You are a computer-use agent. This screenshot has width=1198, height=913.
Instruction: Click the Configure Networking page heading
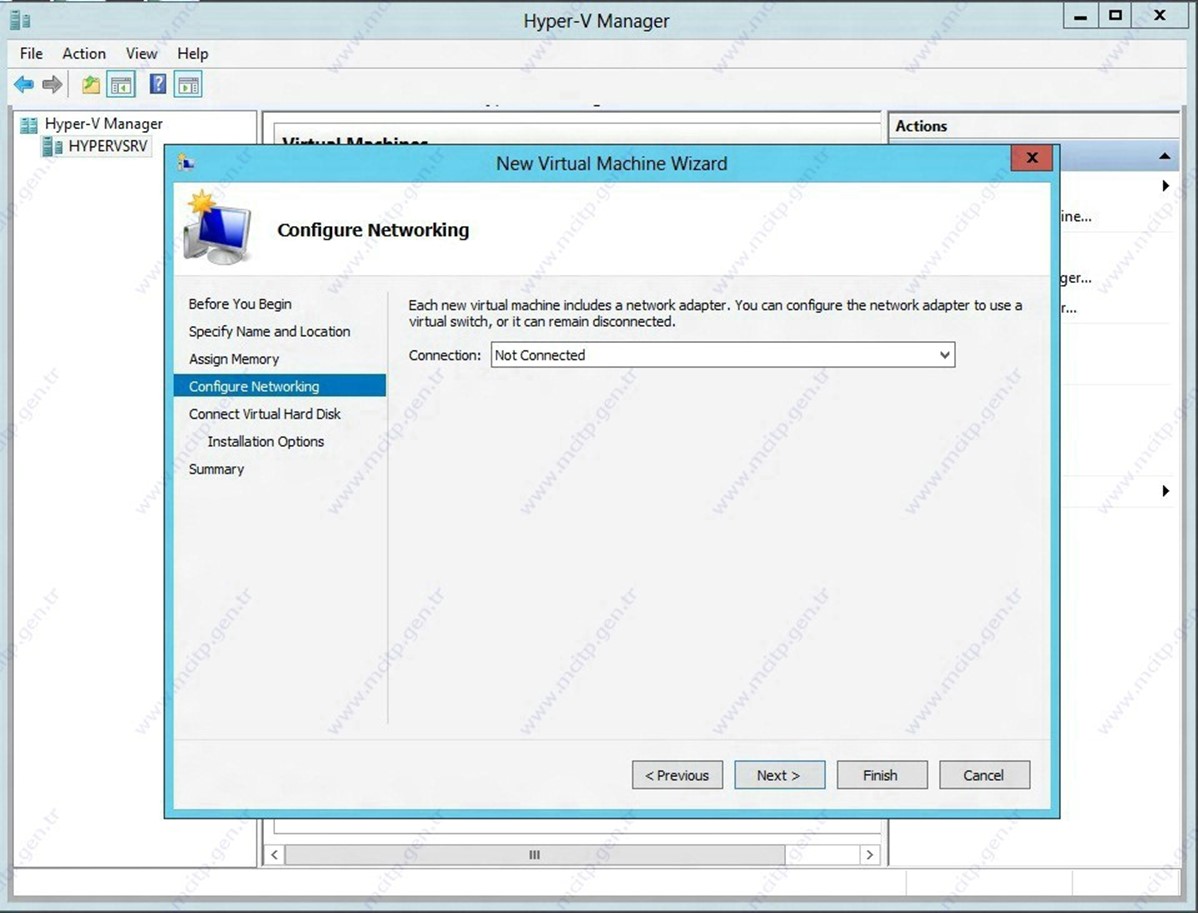(x=373, y=230)
